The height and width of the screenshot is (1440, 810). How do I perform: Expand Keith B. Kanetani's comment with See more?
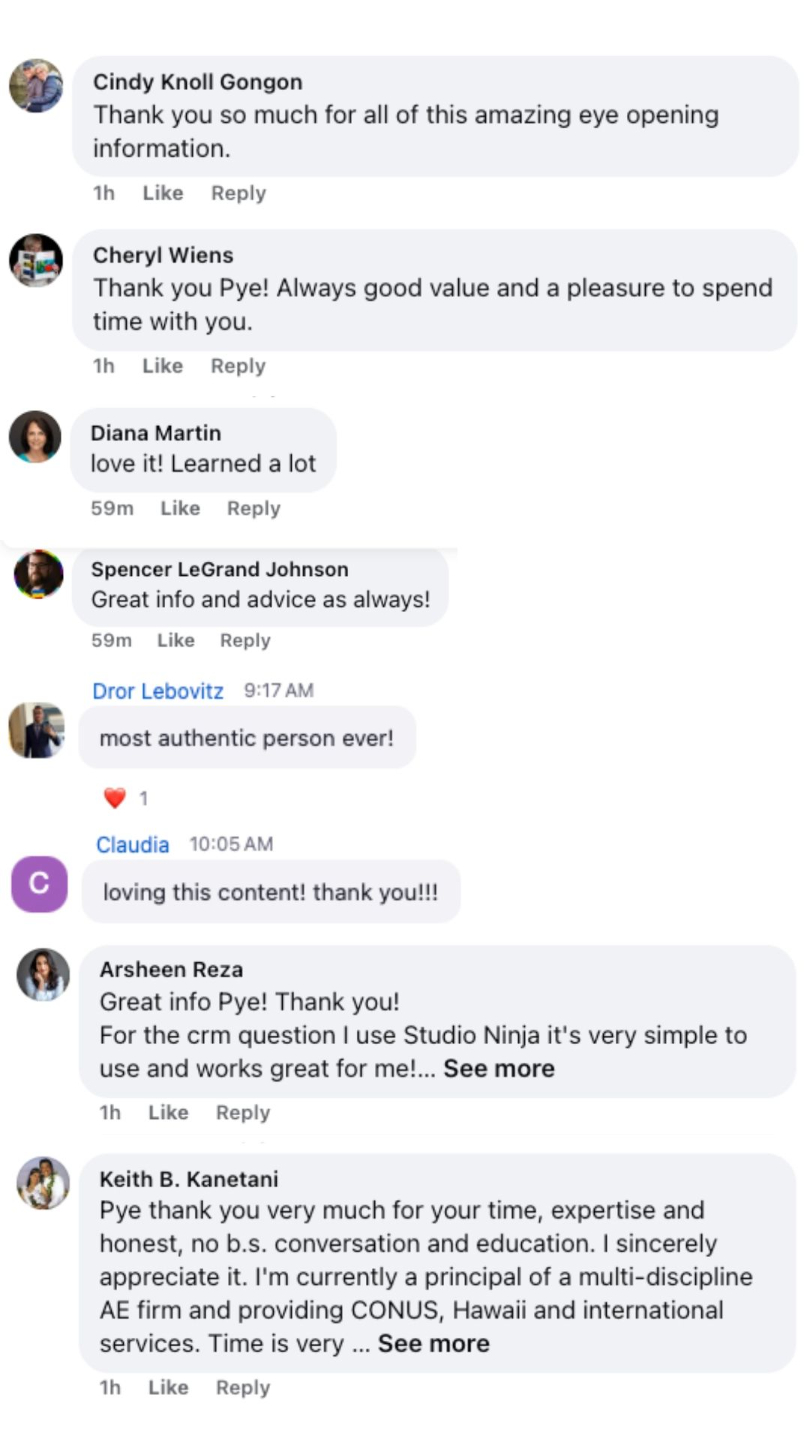click(x=434, y=1343)
